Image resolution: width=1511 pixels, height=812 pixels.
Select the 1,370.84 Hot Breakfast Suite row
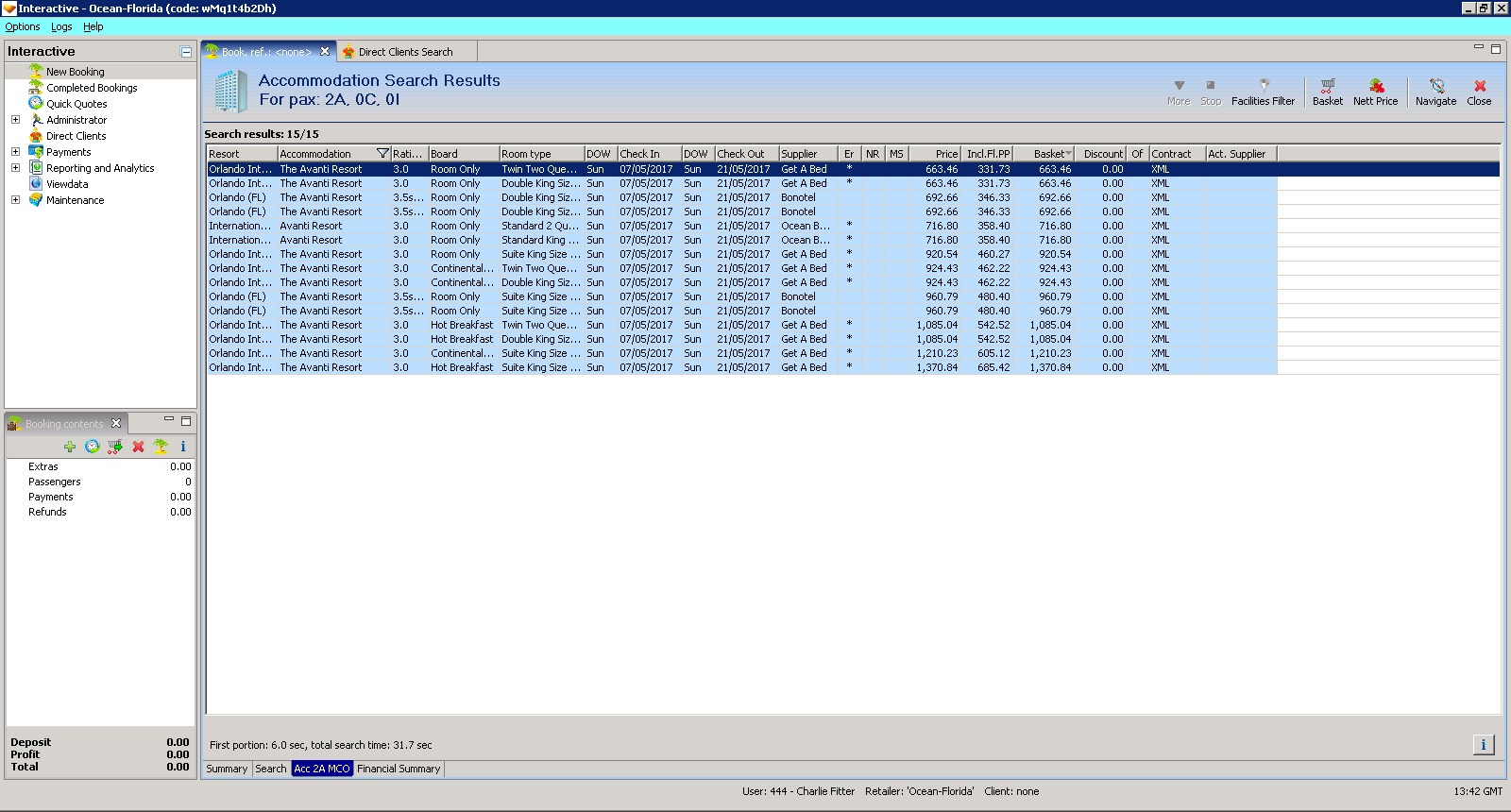(741, 367)
